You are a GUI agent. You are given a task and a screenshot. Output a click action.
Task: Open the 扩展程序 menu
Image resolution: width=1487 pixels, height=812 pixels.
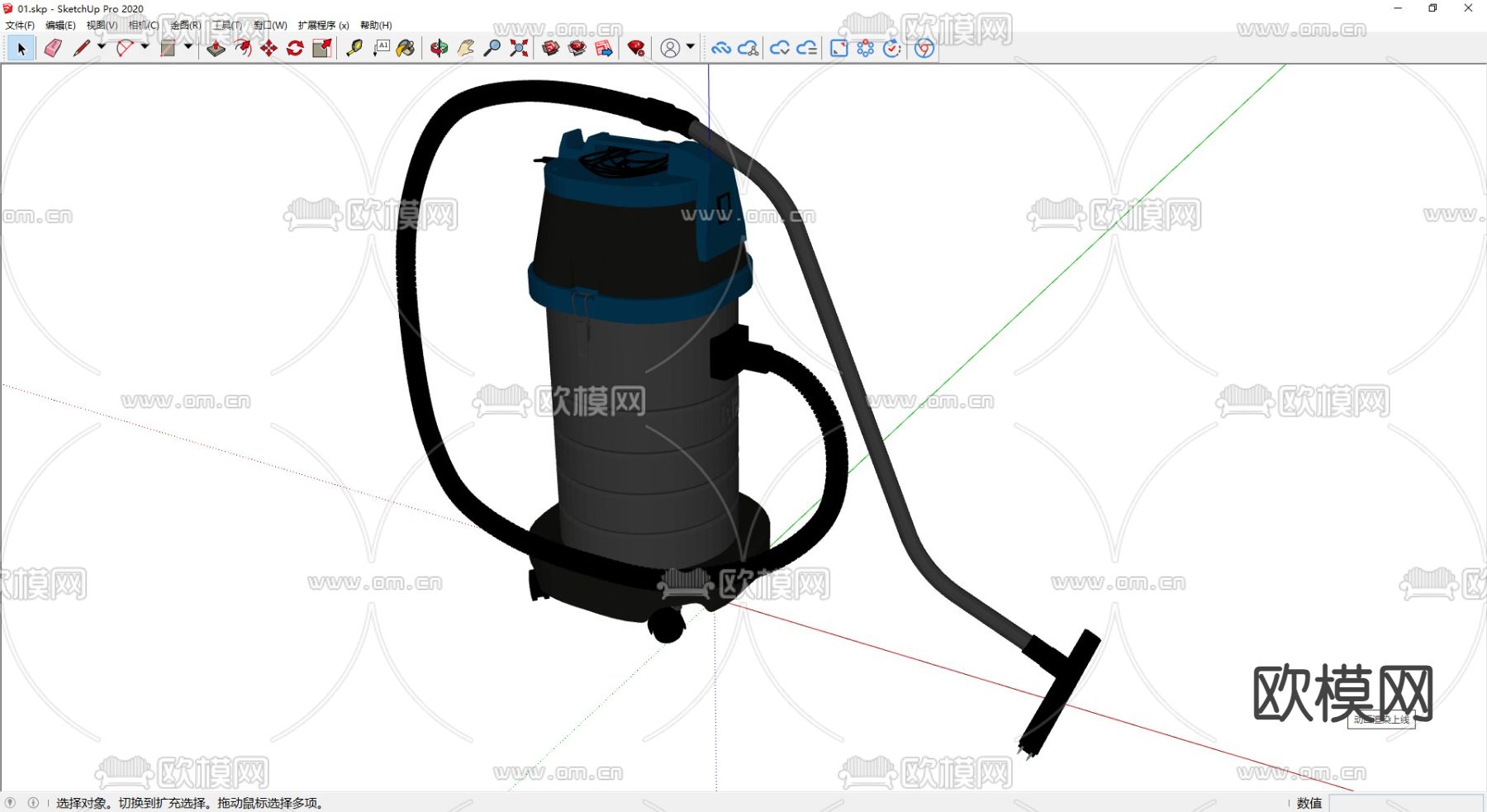(323, 26)
